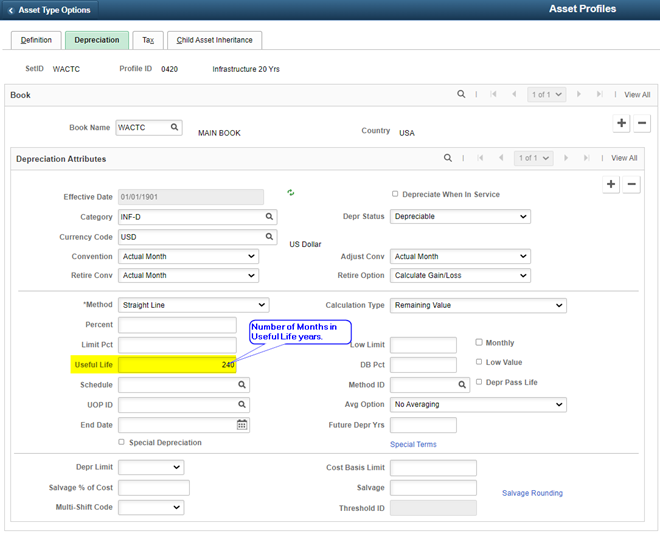Open the Method dropdown
This screenshot has height=534, width=660.
[194, 305]
